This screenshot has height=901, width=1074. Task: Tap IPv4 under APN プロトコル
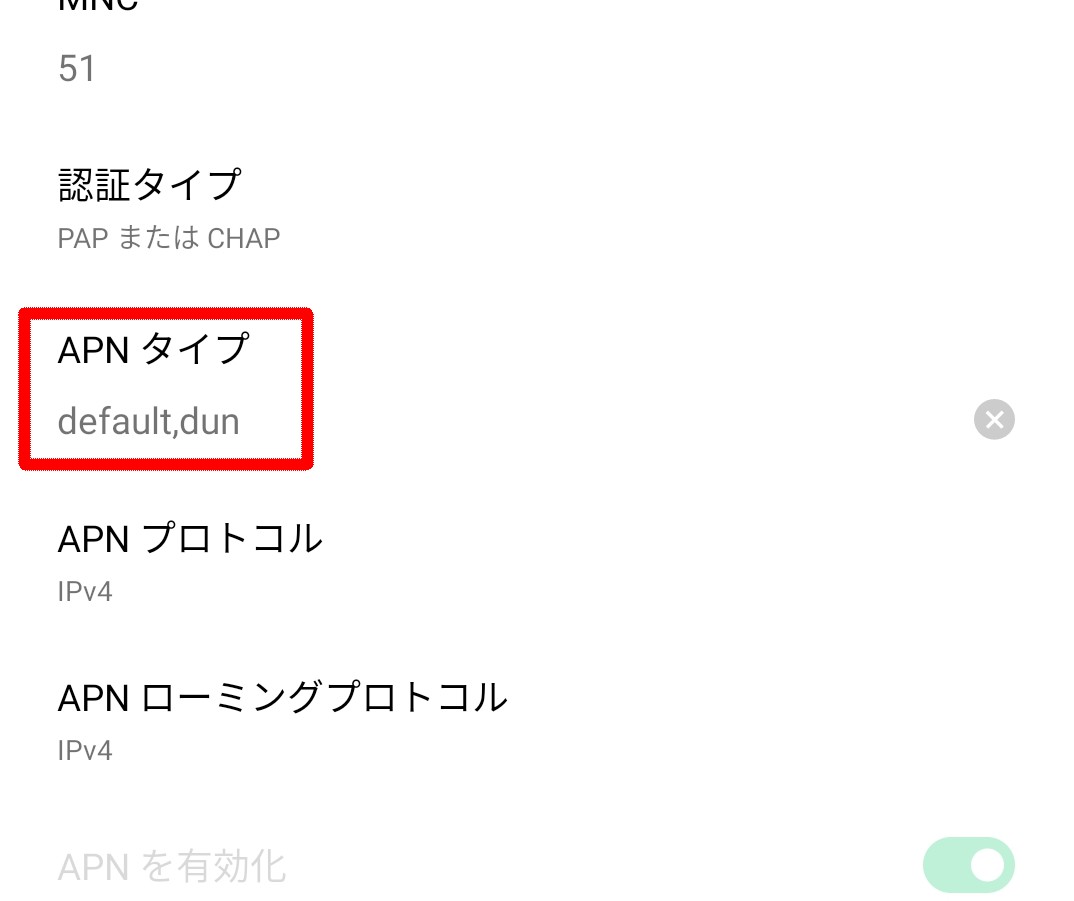point(85,591)
